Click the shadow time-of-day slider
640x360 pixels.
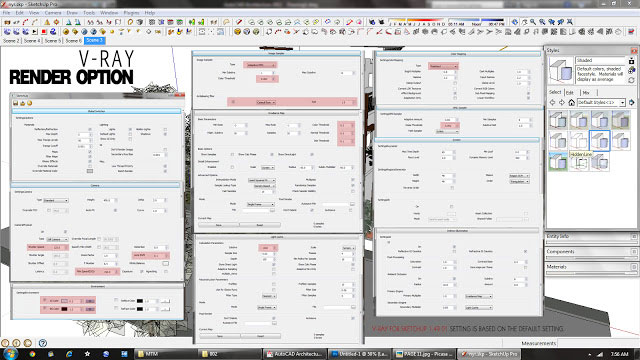(476, 20)
